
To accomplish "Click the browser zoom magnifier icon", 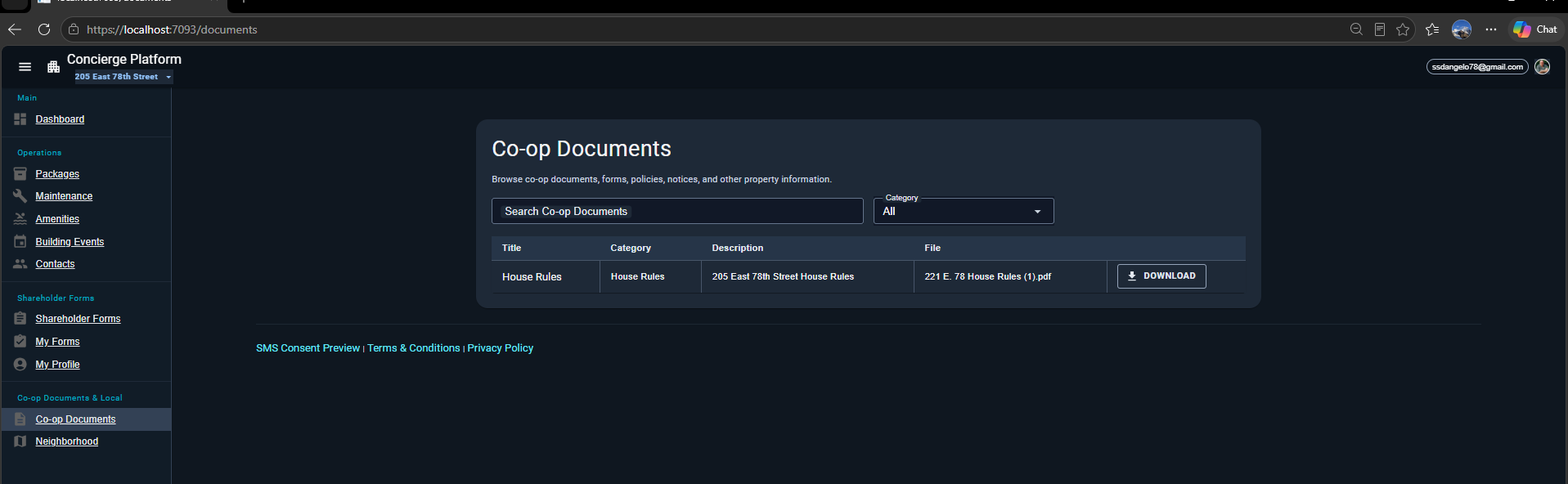I will (1356, 29).
